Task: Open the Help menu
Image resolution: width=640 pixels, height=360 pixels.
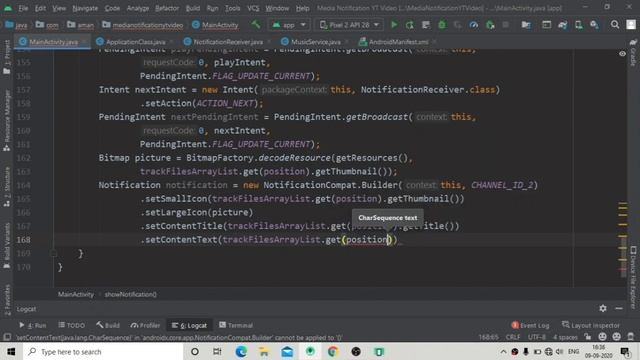Action: click(302, 8)
